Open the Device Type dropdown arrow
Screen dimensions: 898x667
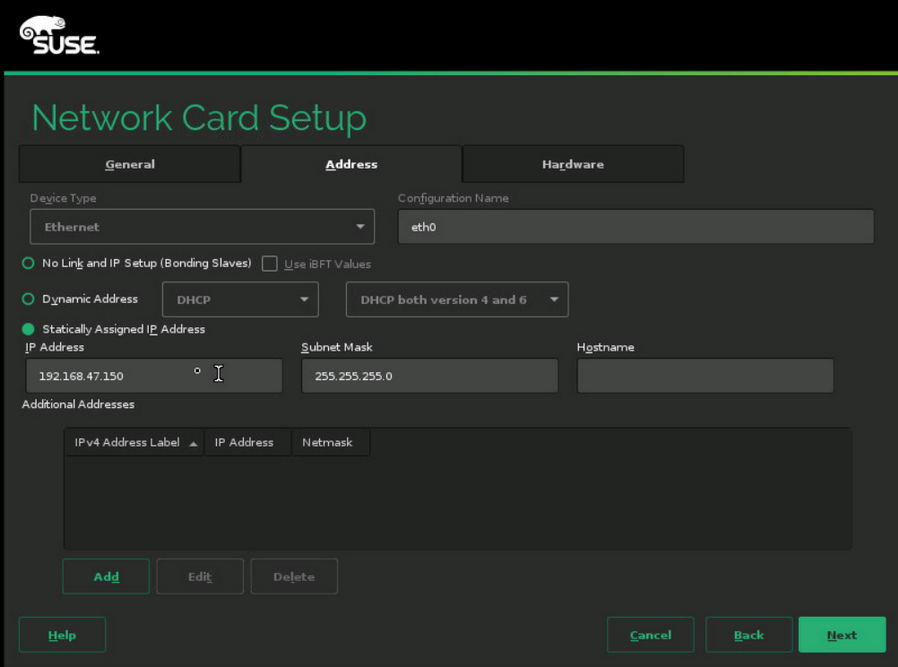359,226
